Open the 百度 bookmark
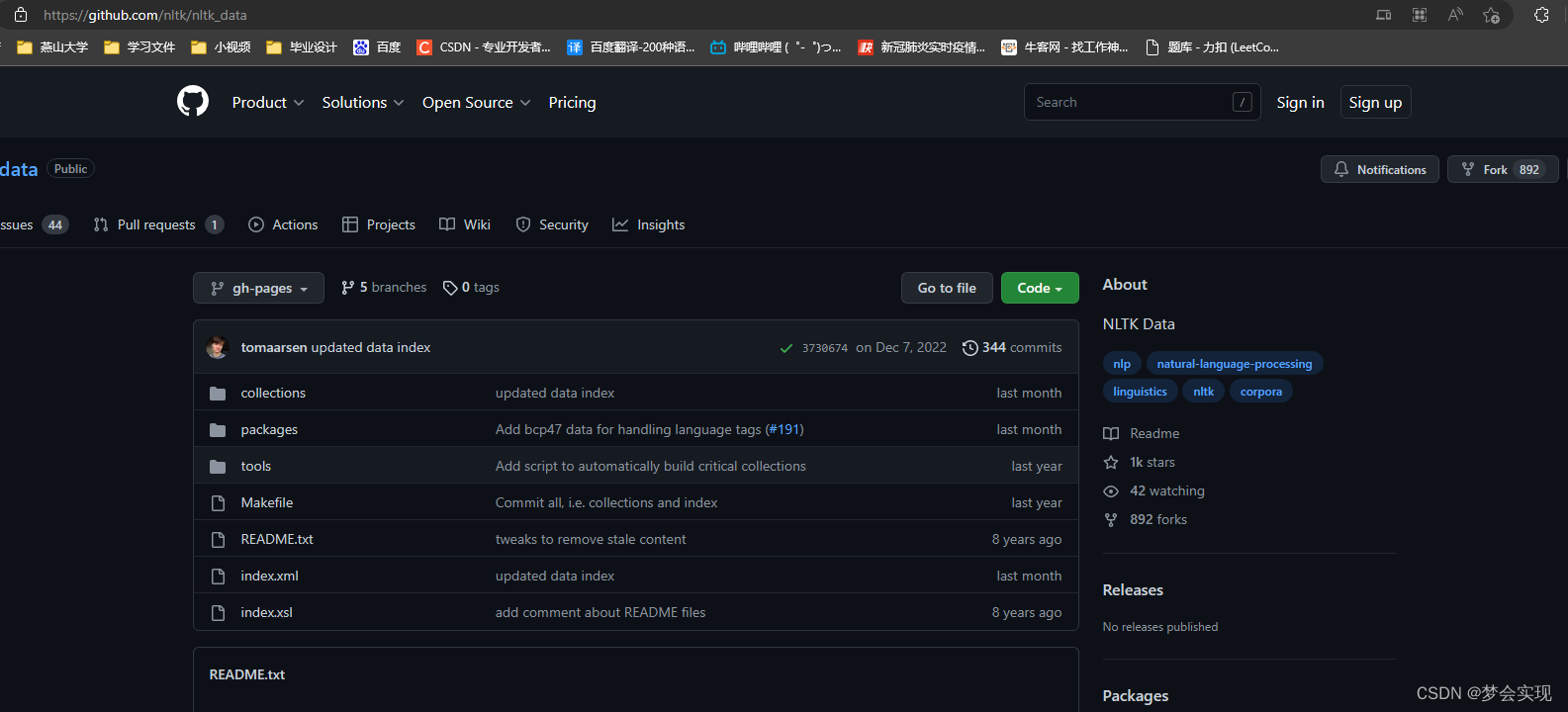 point(377,46)
